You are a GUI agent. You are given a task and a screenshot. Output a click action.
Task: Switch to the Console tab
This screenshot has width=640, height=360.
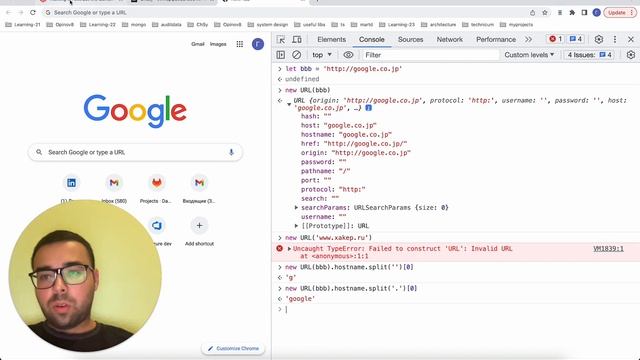tap(371, 40)
